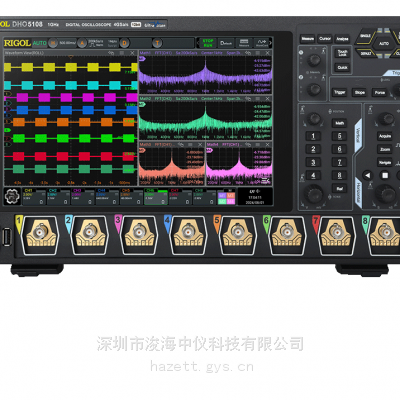Tap the on-screen STOP/RUN indicator

(208, 43)
